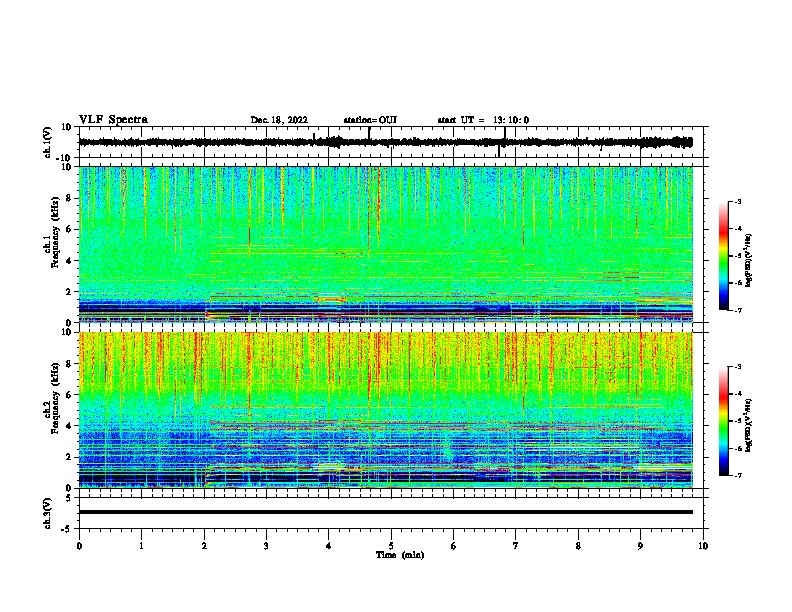
Task: Click the time axis tick label "10"
Action: coord(703,546)
